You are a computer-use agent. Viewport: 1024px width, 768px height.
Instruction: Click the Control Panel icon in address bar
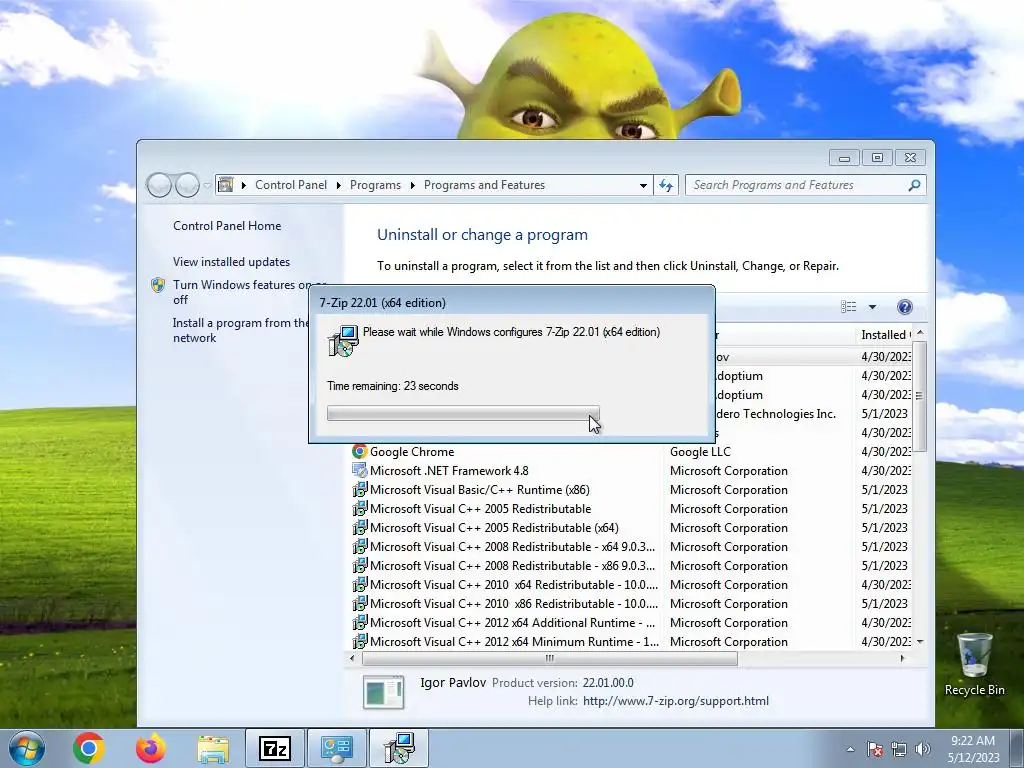point(225,185)
